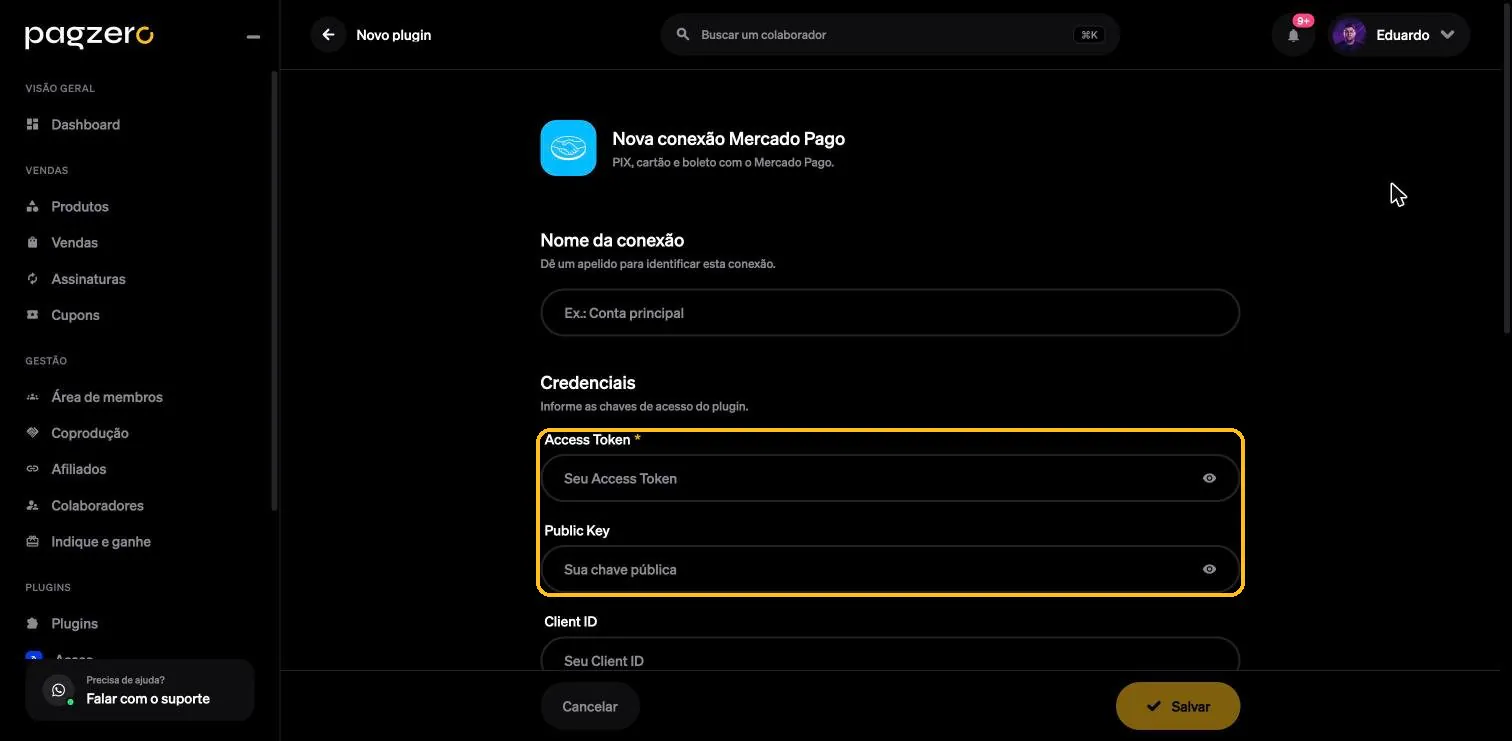Click the Eduardo profile avatar

1349,35
